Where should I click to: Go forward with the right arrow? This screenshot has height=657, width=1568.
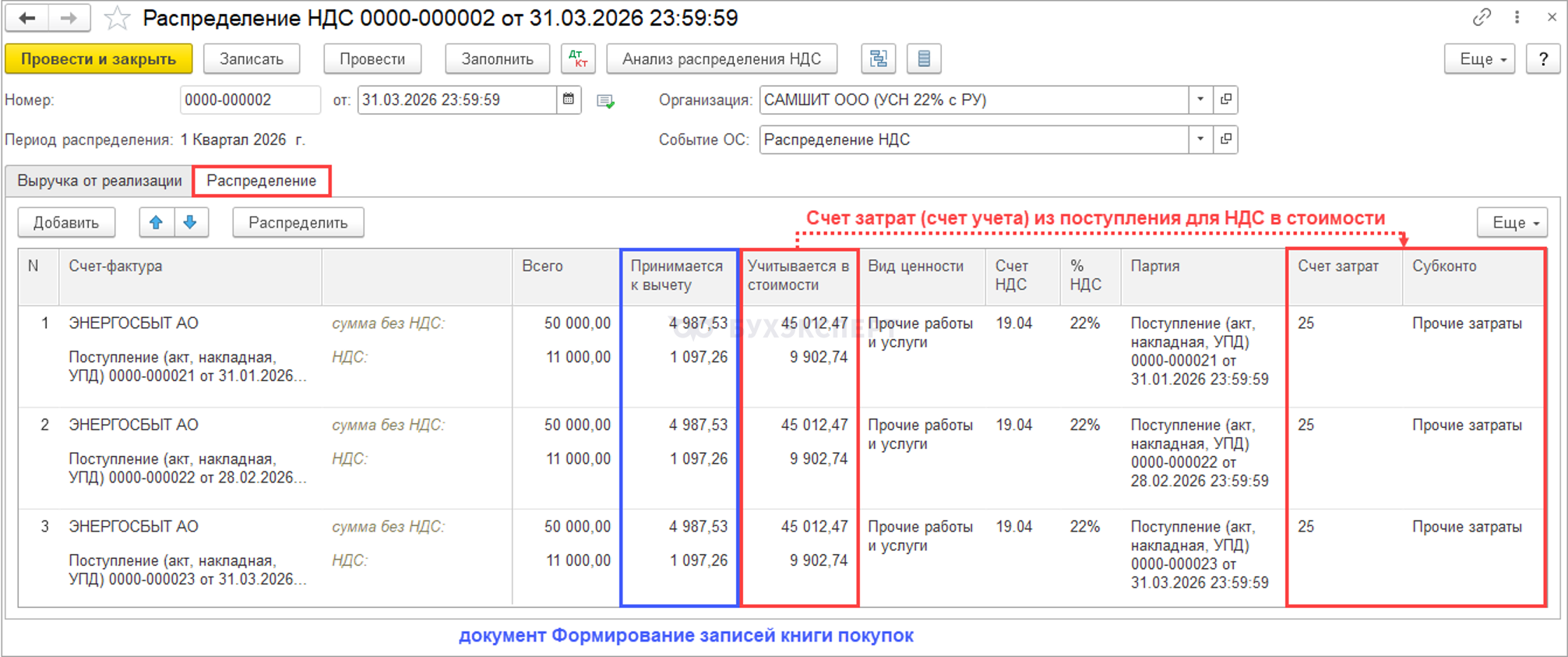69,18
